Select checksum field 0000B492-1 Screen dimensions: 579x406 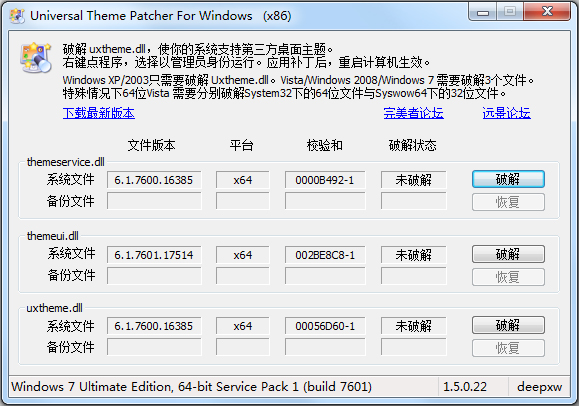(x=325, y=180)
